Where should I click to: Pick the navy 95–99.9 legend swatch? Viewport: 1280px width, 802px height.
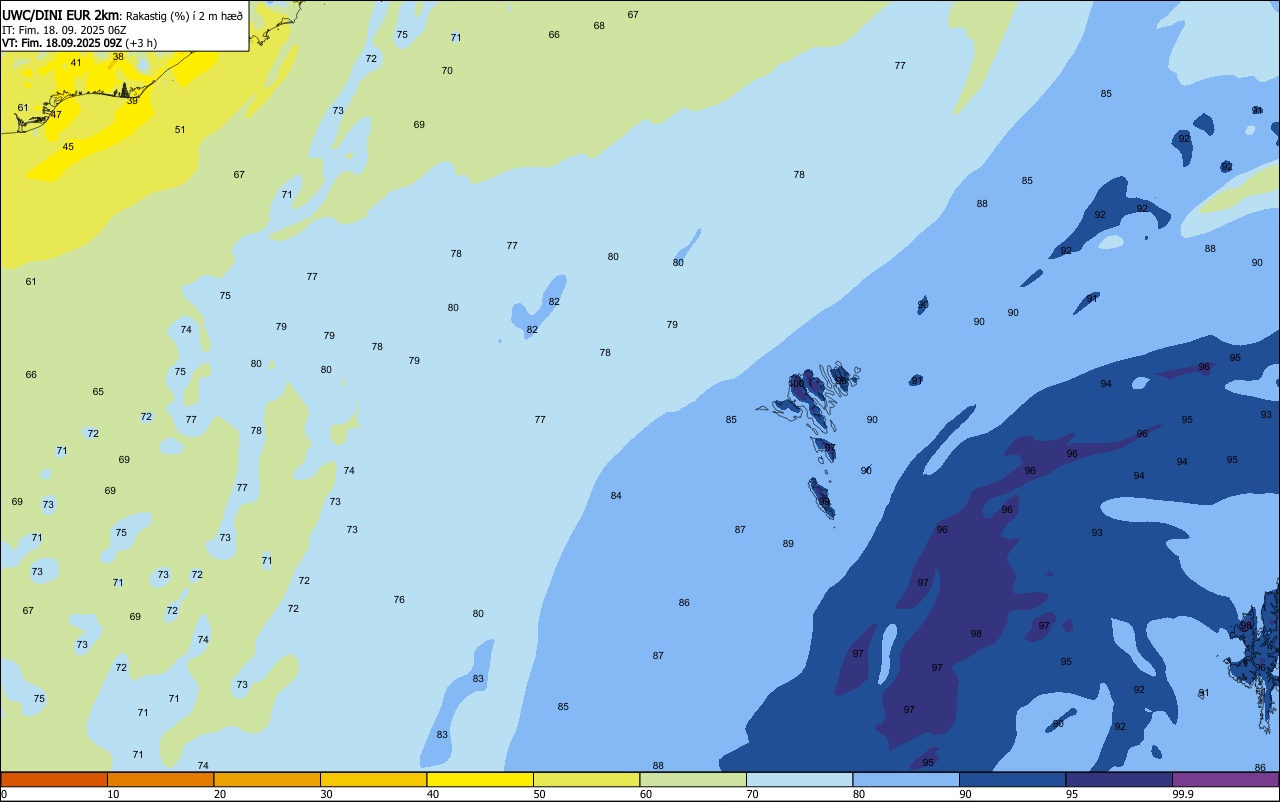1119,779
